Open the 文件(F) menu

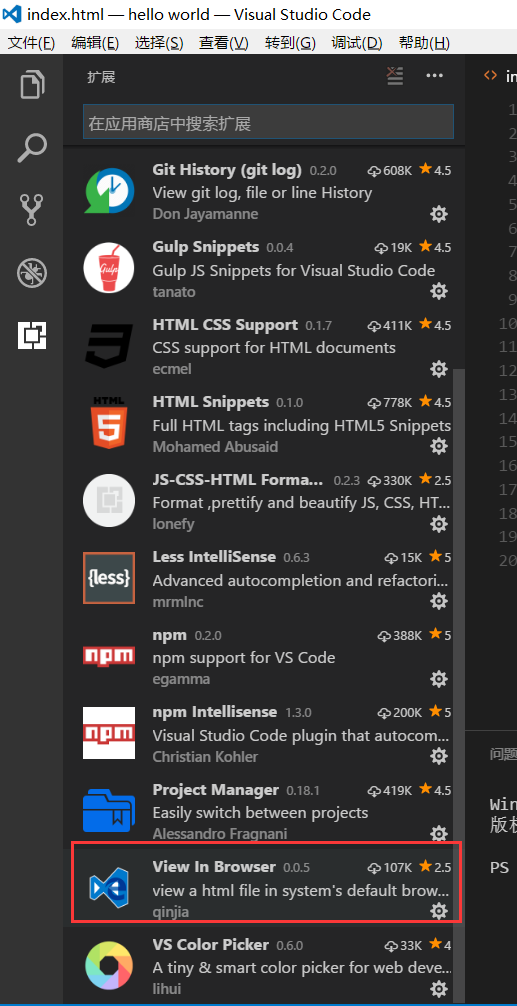click(31, 43)
